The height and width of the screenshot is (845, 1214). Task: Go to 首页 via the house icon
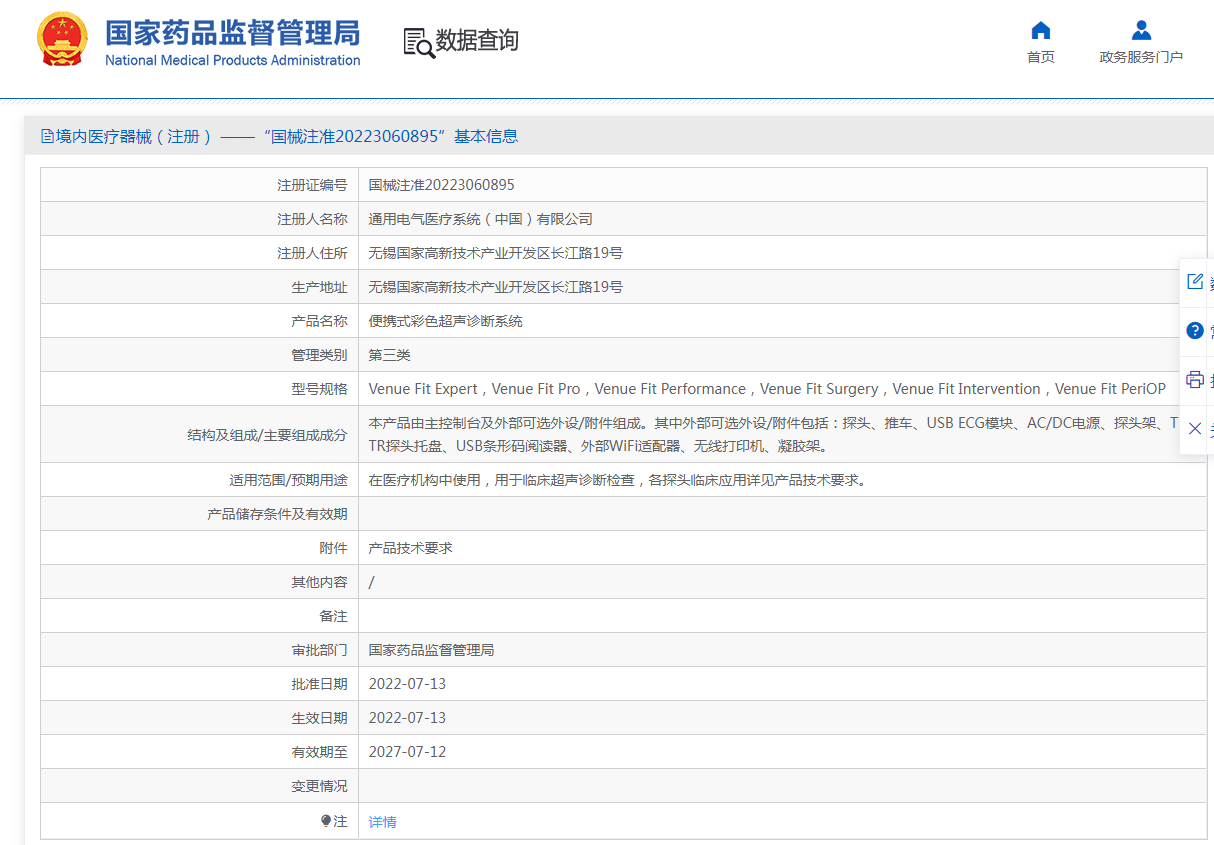(x=1041, y=29)
